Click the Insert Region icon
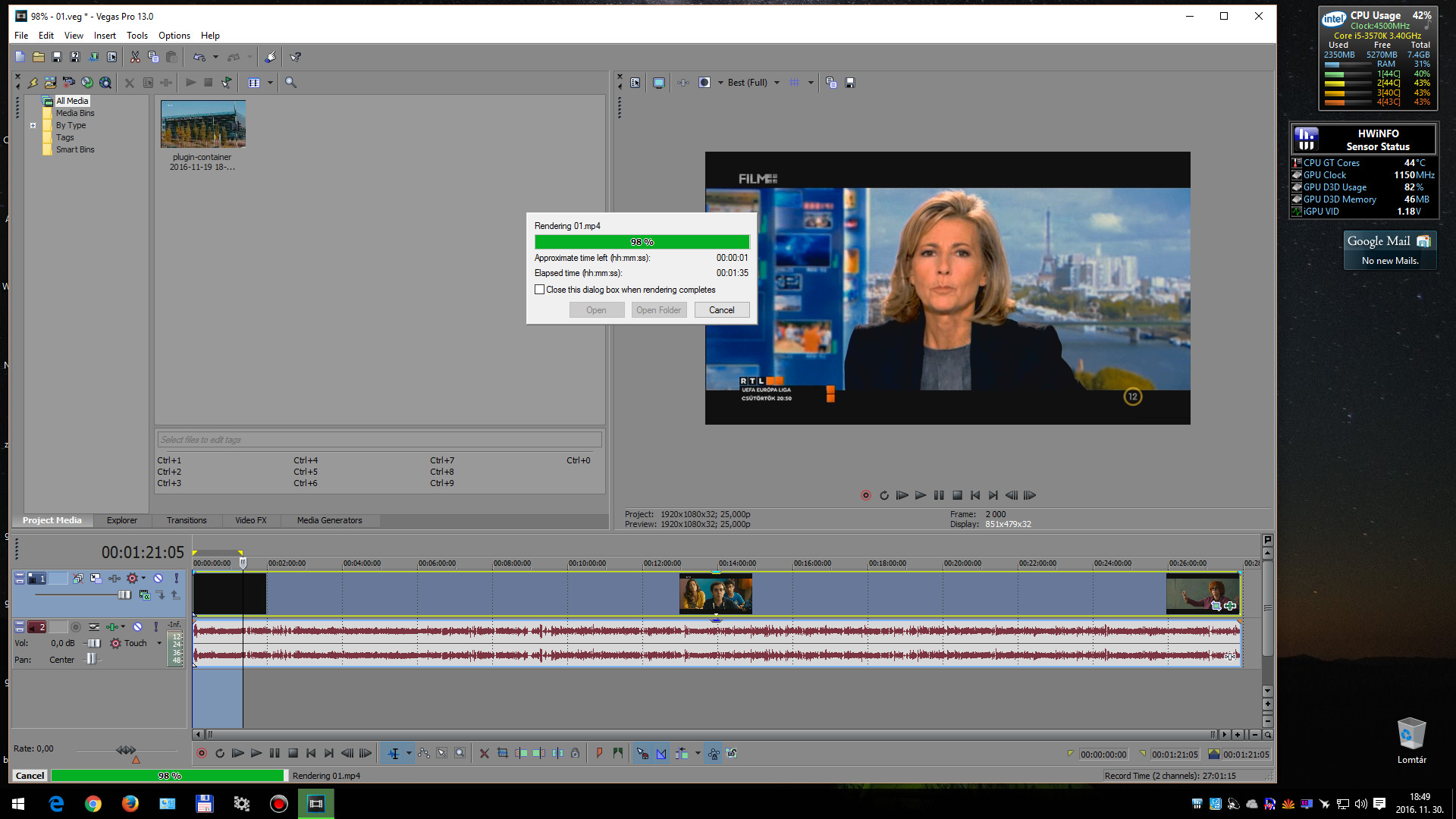The height and width of the screenshot is (819, 1456). point(618,754)
